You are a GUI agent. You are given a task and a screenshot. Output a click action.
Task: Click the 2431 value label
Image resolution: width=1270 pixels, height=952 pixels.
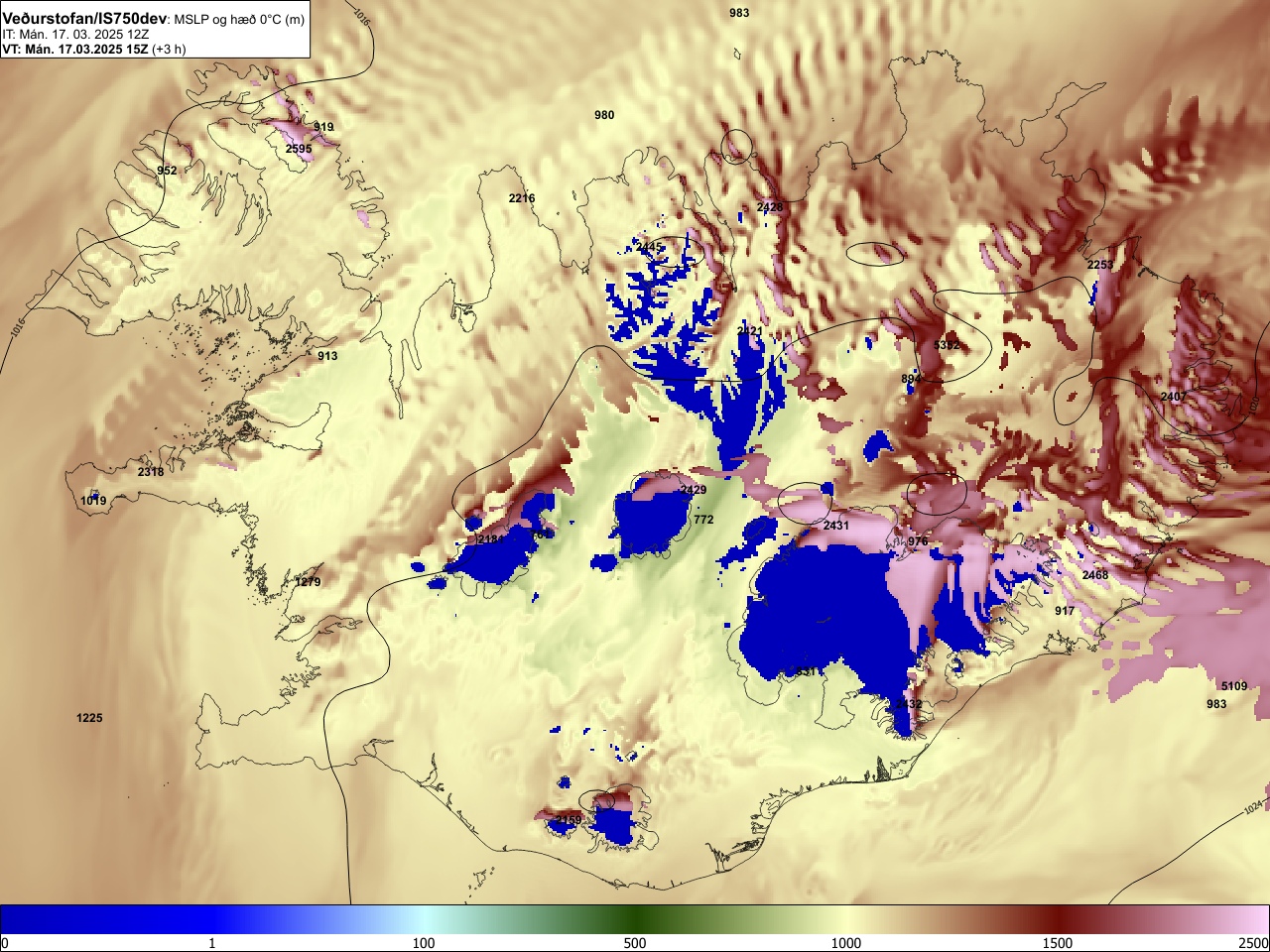tap(836, 526)
